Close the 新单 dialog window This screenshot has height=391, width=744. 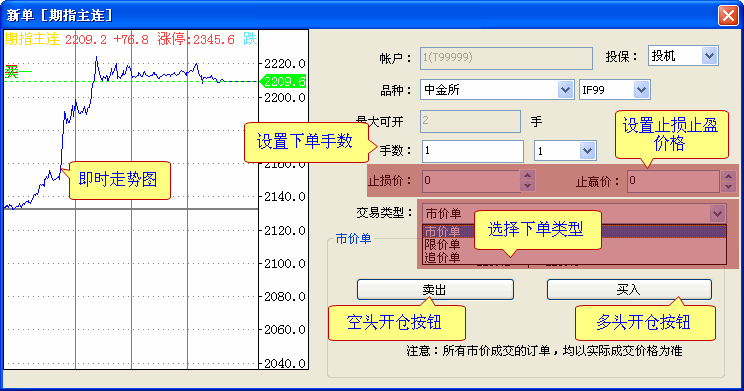728,16
